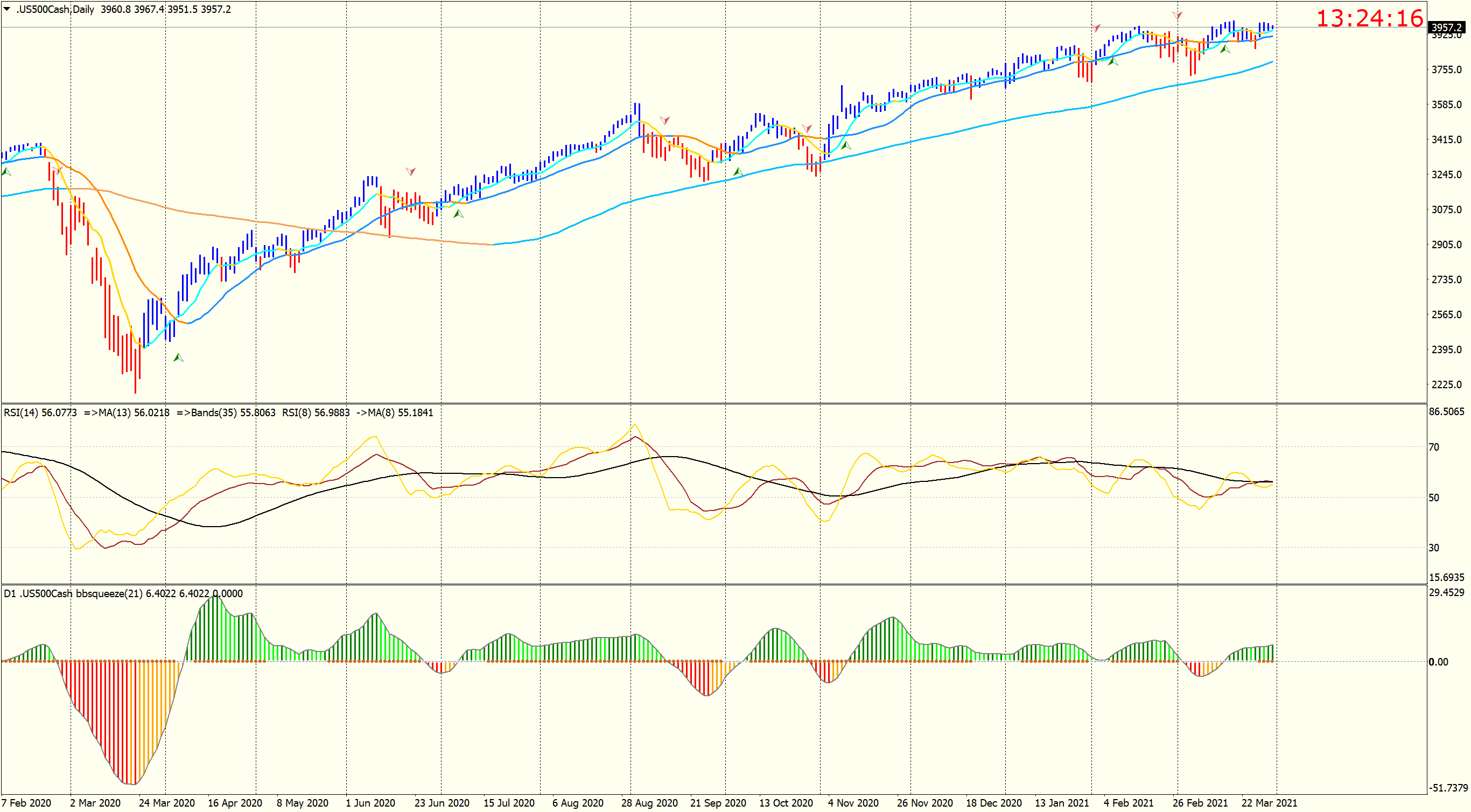
Task: Click the 70 level on the RSI scale
Action: 1434,447
